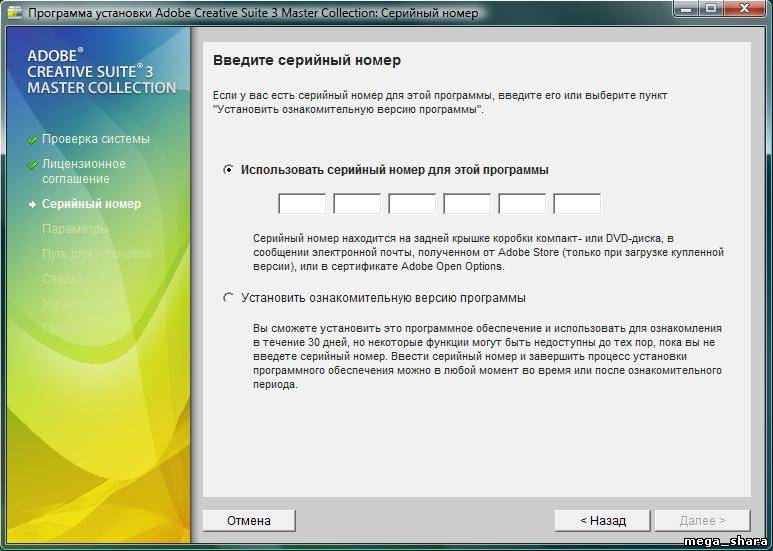
Task: Click the Отмена button
Action: [249, 520]
